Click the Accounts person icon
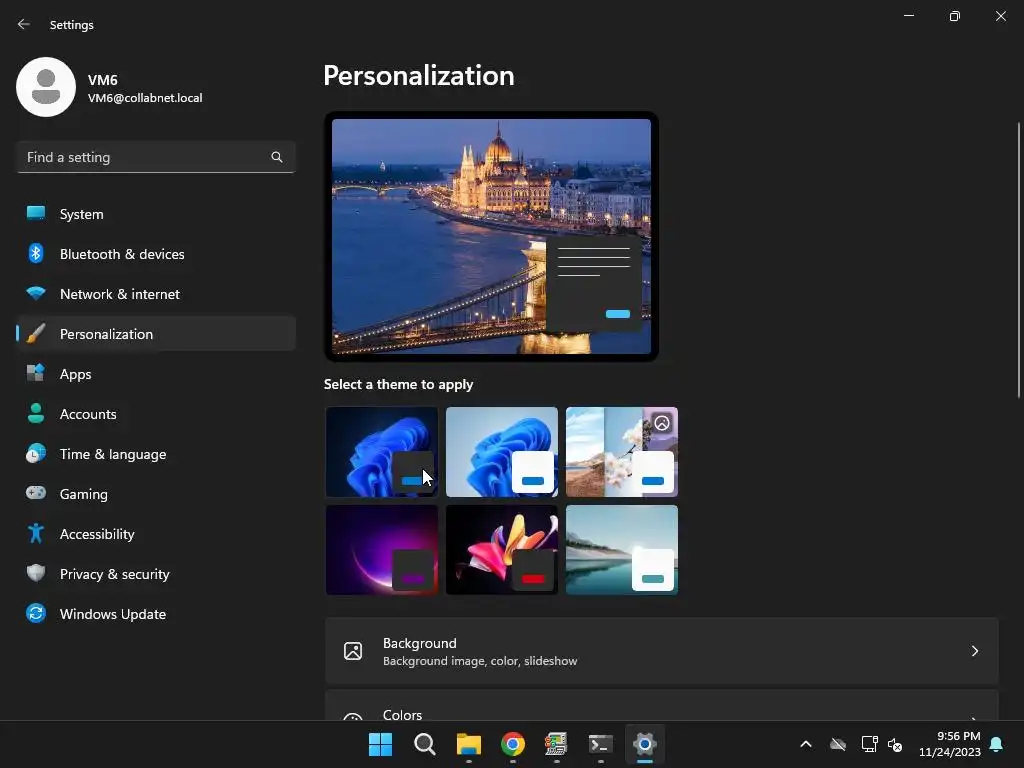 pyautogui.click(x=36, y=413)
